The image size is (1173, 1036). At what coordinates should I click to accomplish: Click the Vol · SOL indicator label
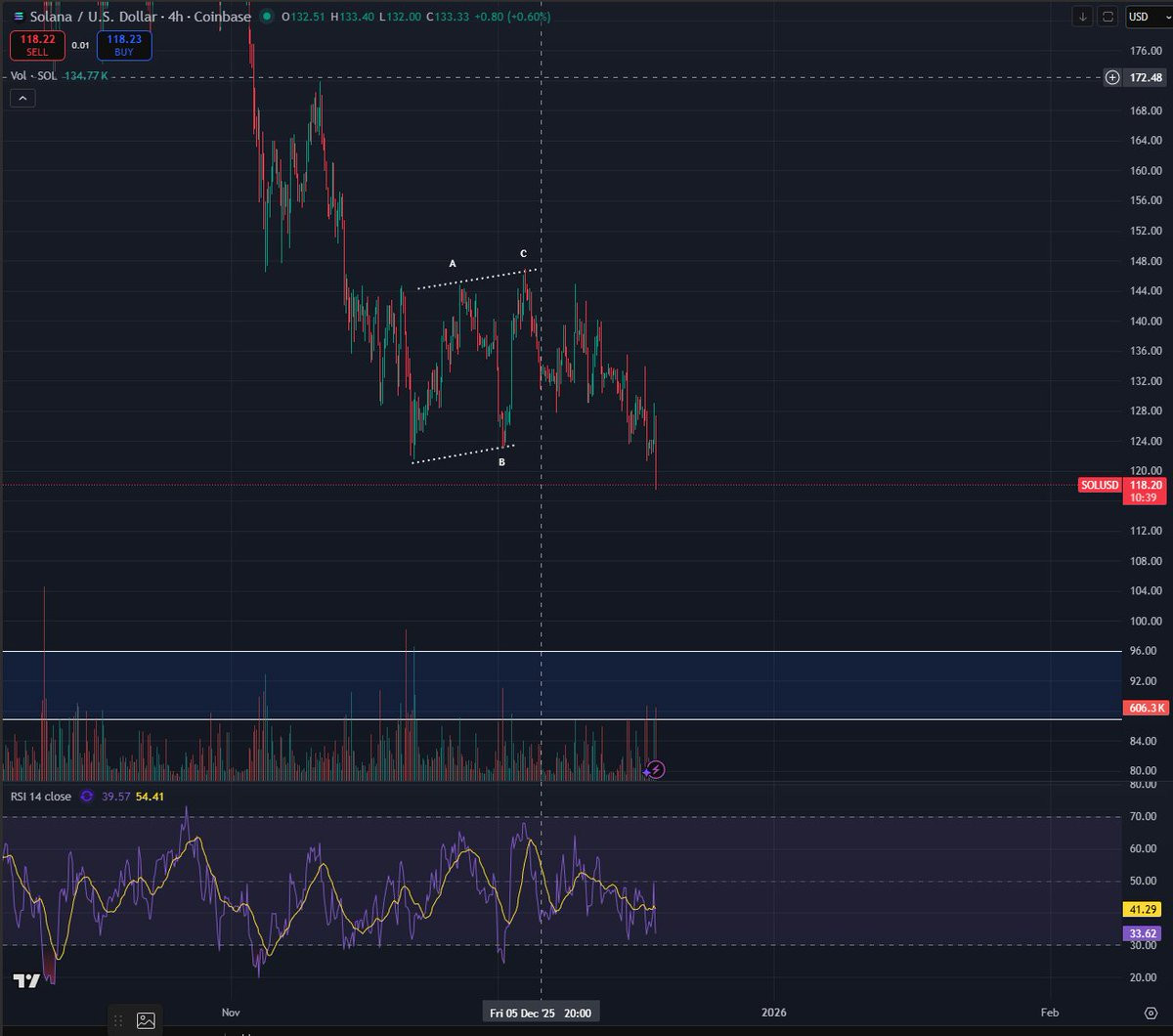pos(35,75)
